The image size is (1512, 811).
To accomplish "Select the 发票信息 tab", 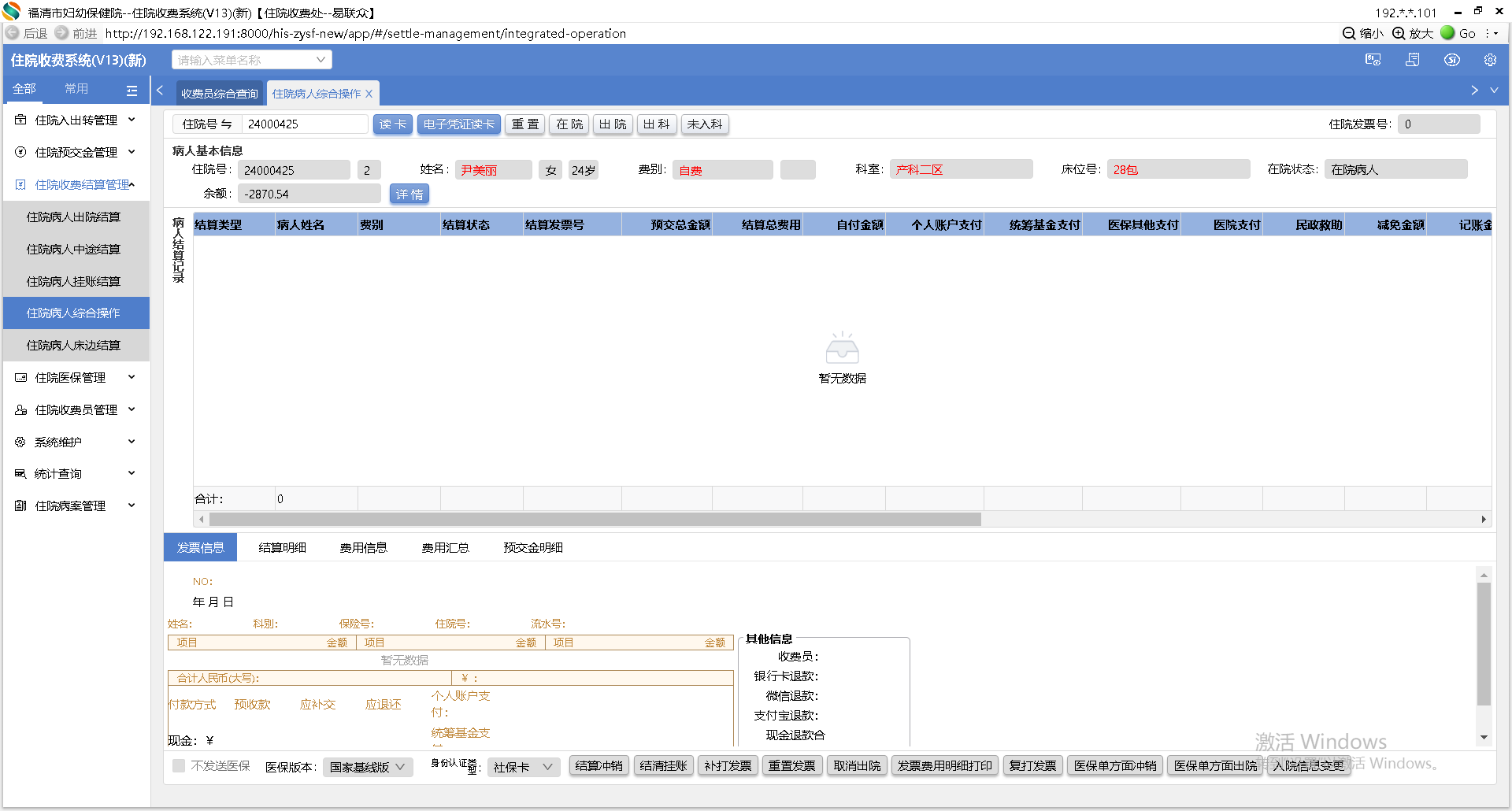I will (201, 548).
